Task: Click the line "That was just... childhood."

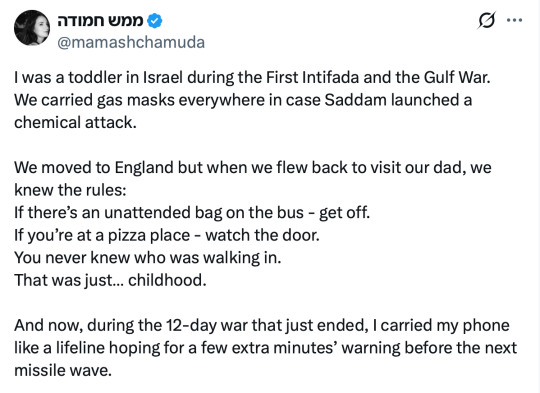Action: tap(110, 280)
